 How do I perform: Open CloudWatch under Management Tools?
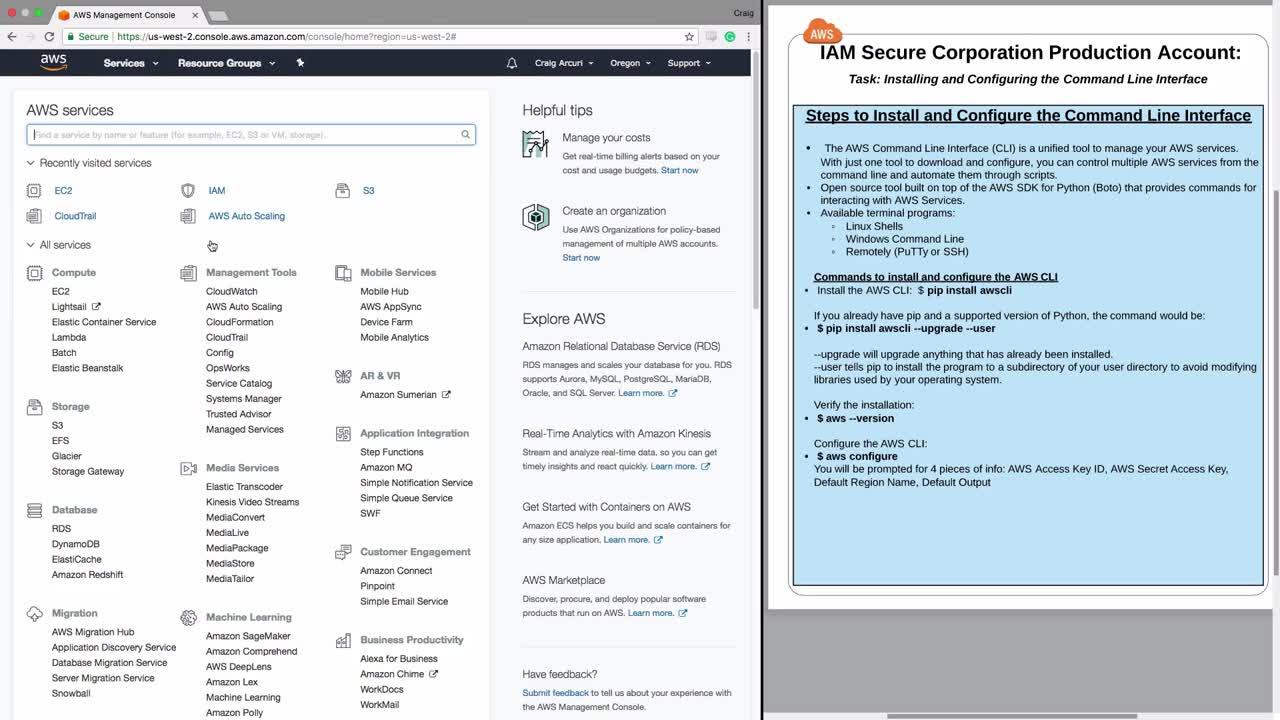coord(231,292)
